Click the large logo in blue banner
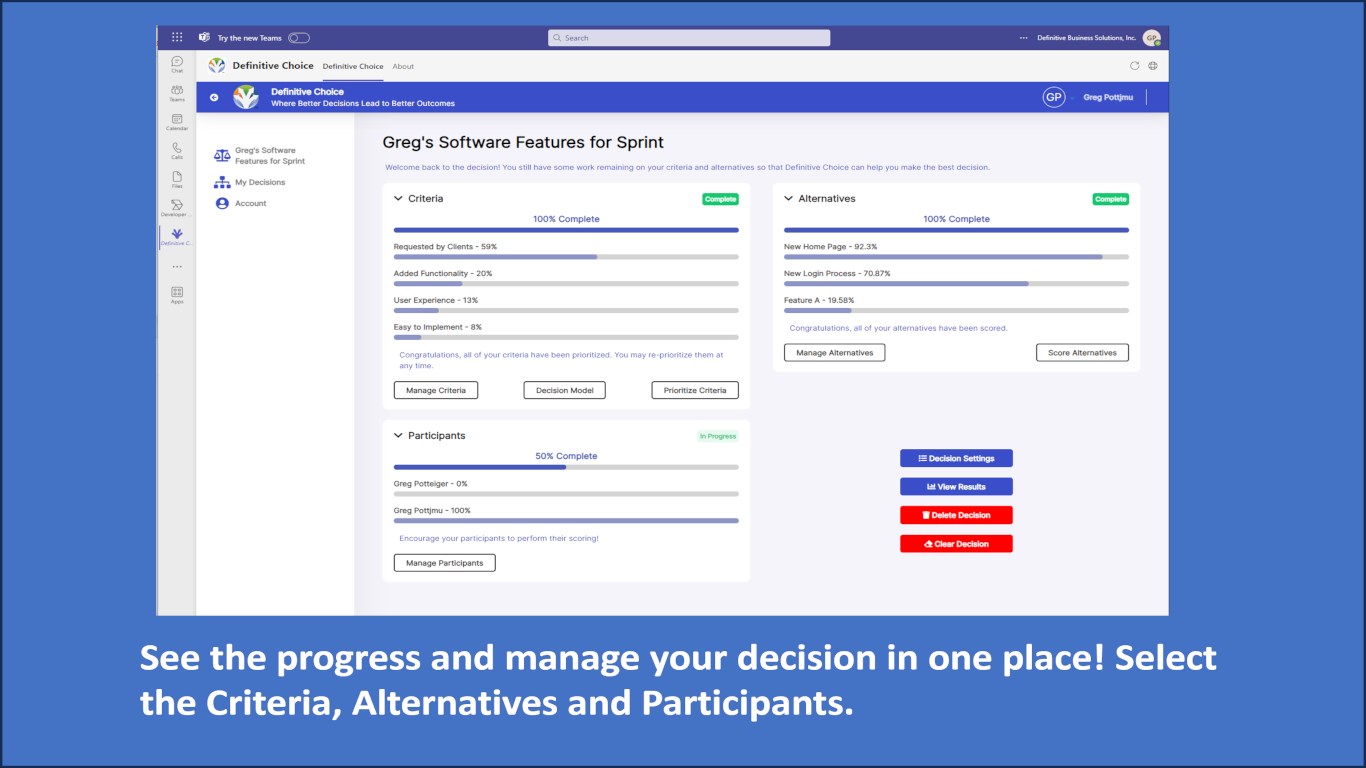 246,97
